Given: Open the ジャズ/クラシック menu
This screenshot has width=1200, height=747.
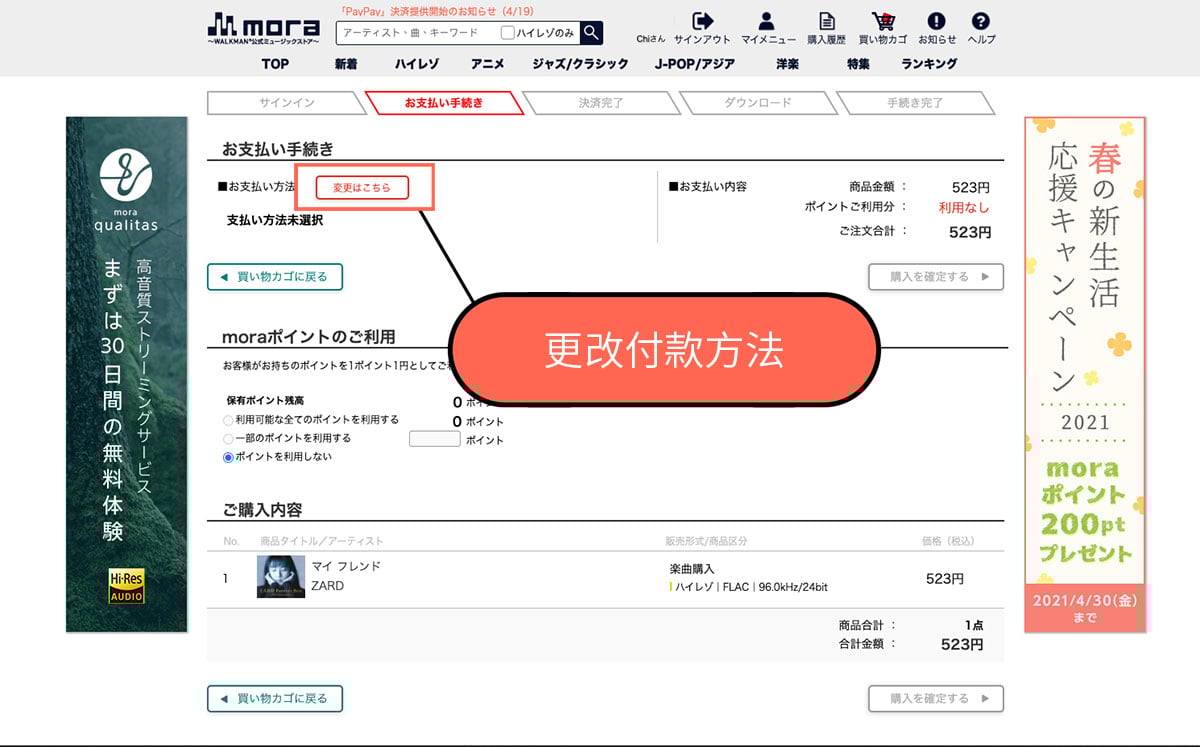Looking at the screenshot, I should [x=581, y=64].
